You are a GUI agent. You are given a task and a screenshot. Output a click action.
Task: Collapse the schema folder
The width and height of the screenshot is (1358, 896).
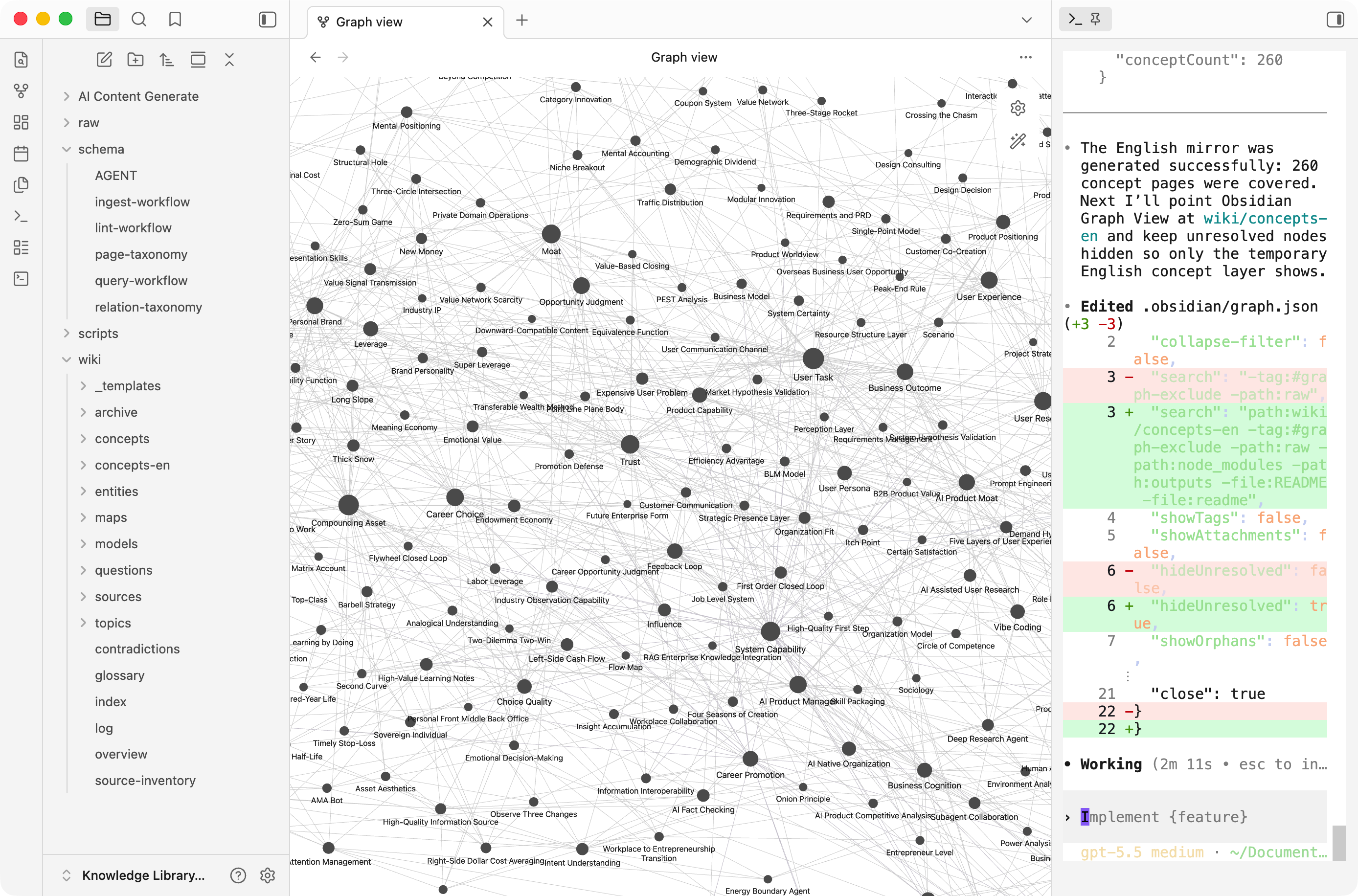point(101,149)
